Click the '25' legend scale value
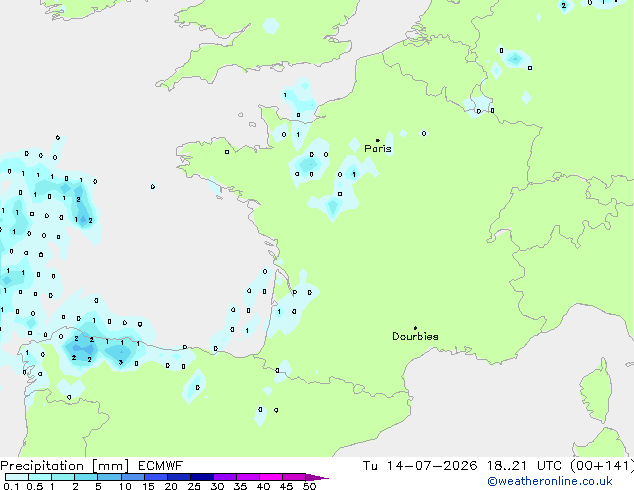 click(x=194, y=486)
